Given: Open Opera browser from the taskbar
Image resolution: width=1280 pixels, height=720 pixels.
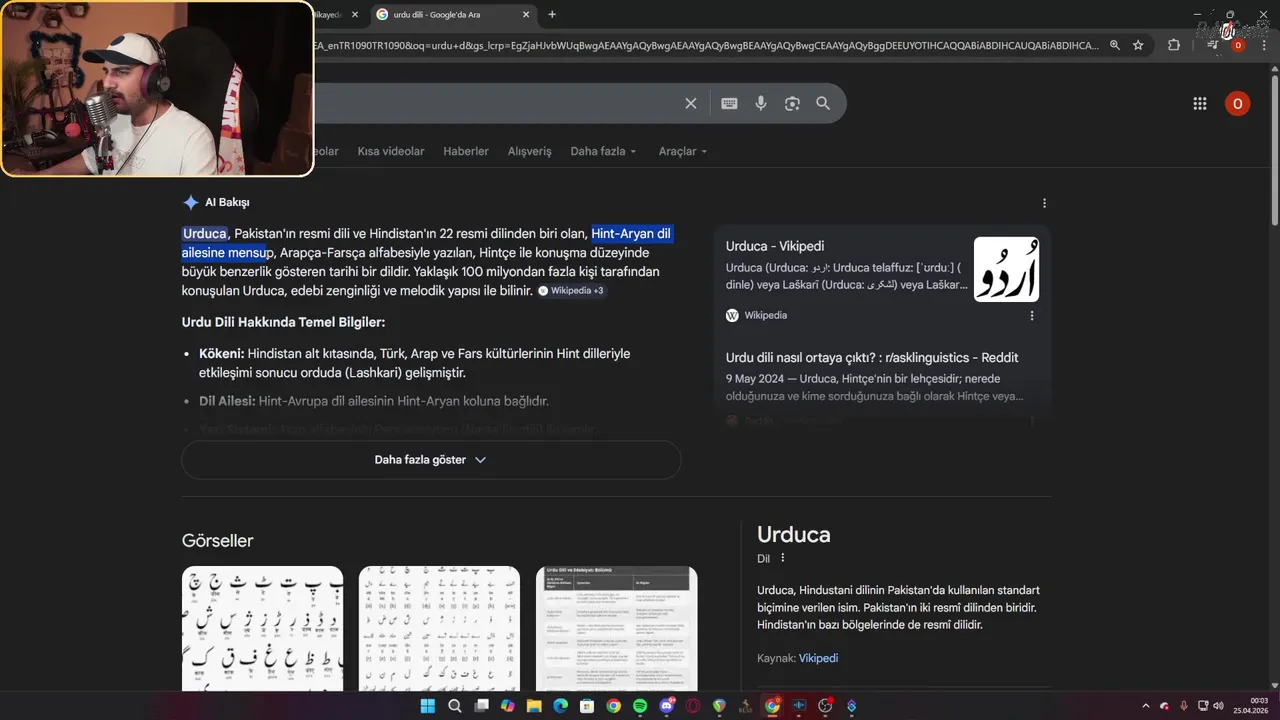Looking at the screenshot, I should (693, 706).
